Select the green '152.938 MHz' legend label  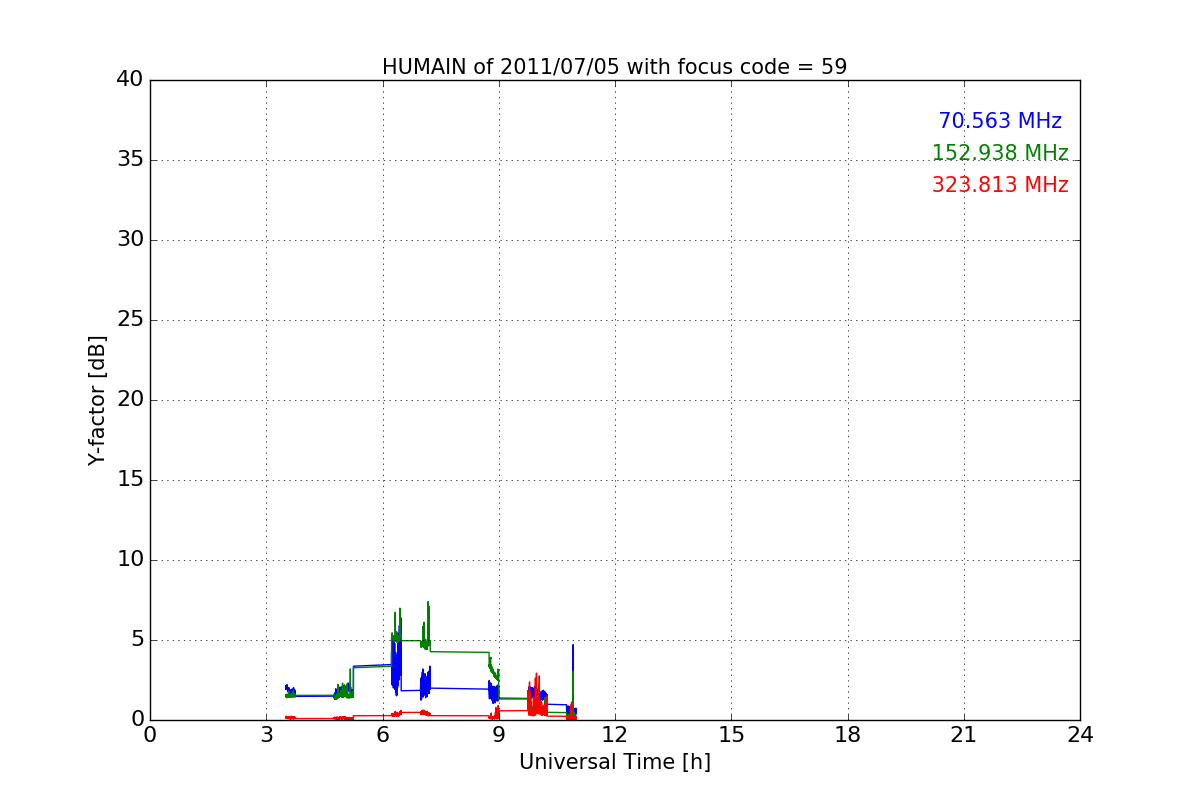pos(1000,153)
